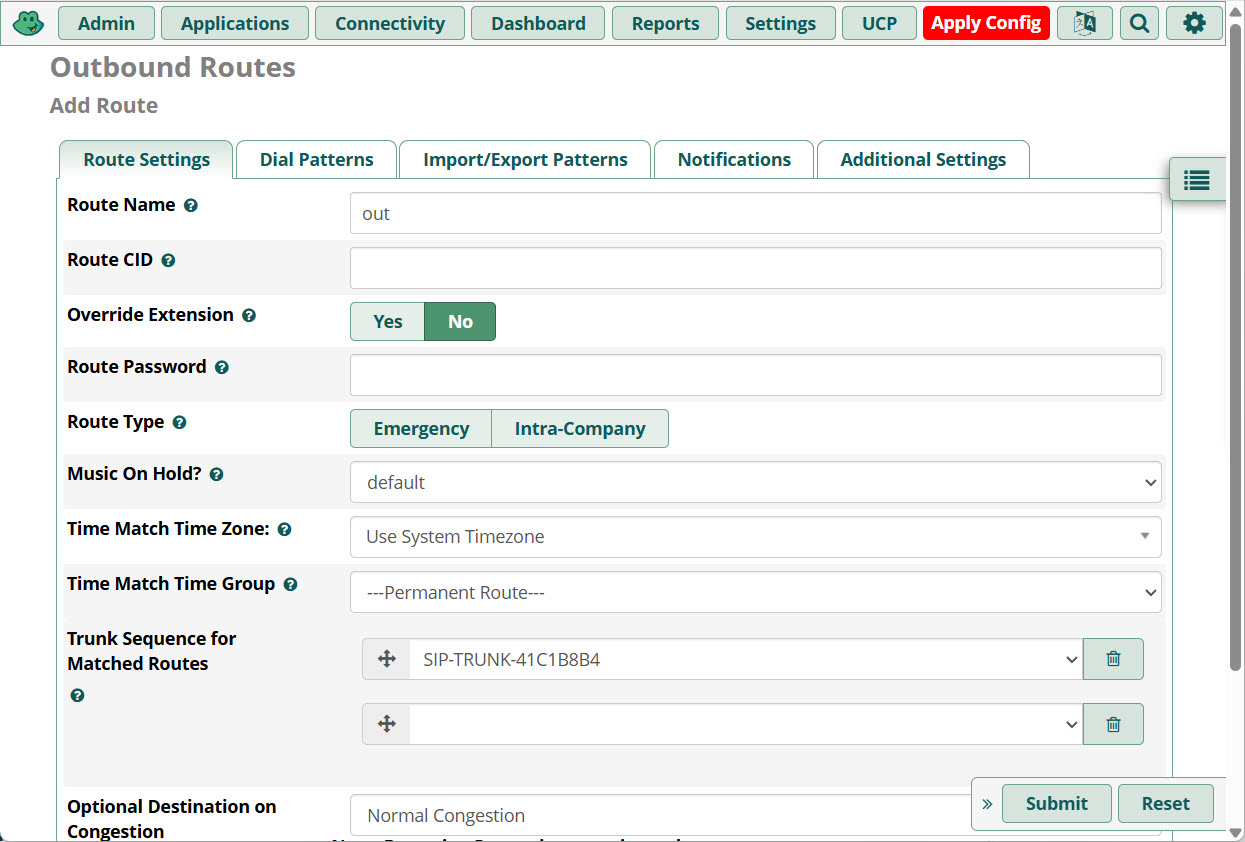Click the search magnifier icon
This screenshot has height=842, width=1245.
click(1139, 23)
